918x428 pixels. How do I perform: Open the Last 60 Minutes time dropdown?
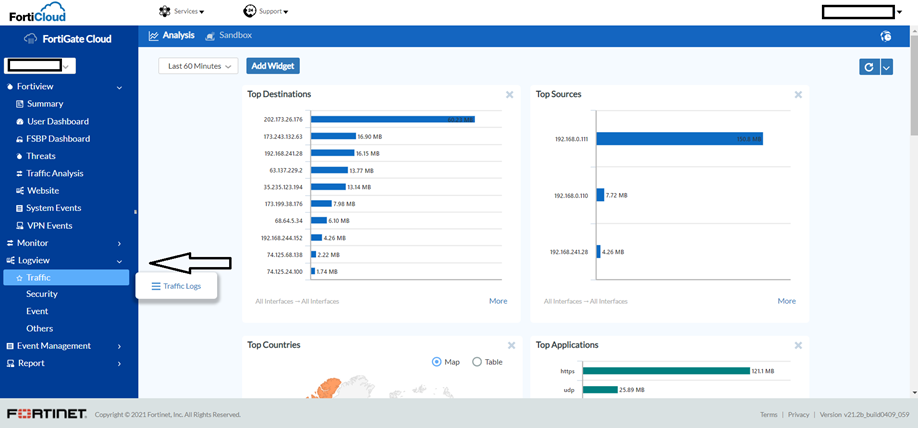tap(198, 66)
